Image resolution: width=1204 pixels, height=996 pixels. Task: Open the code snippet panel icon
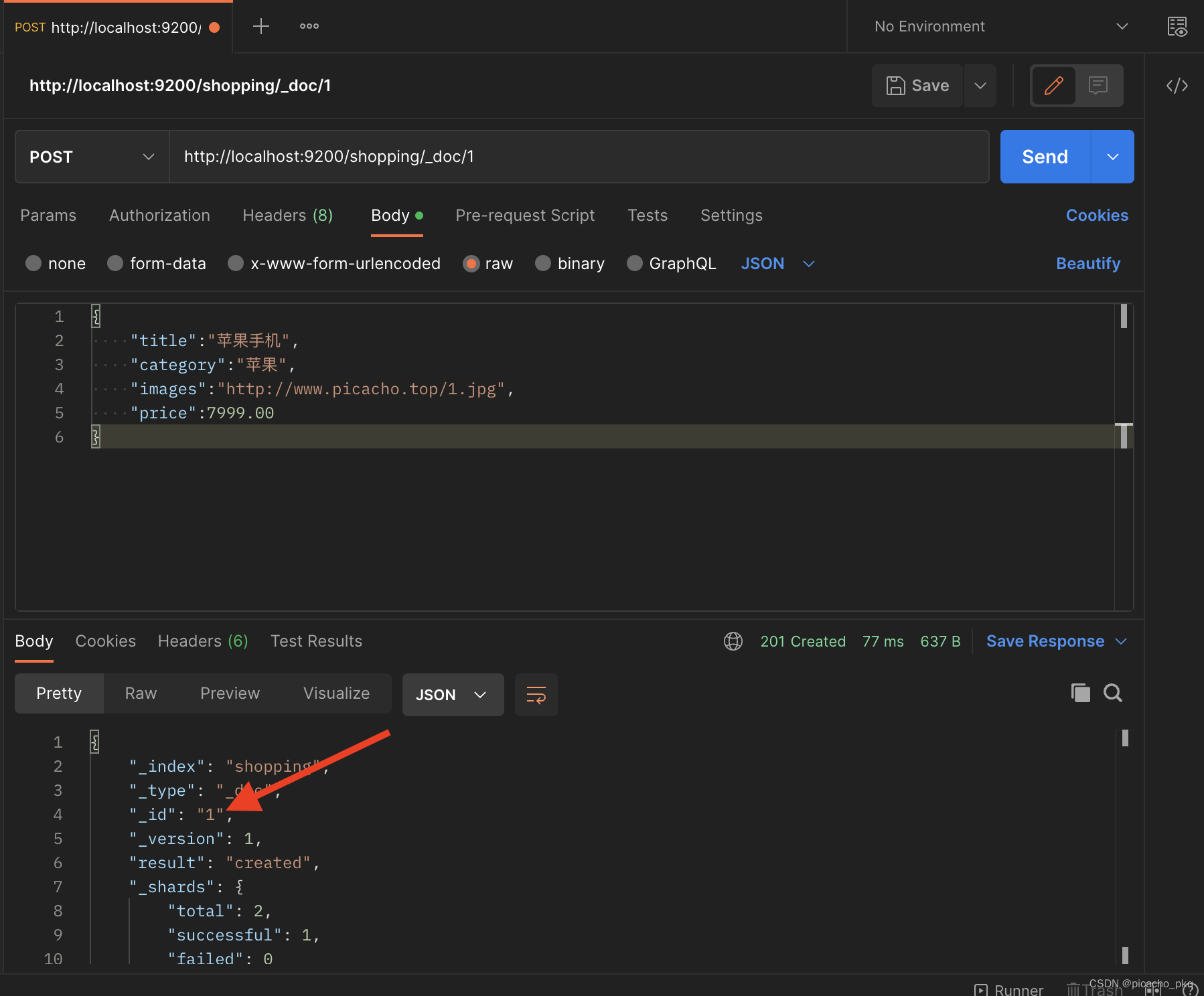1177,86
